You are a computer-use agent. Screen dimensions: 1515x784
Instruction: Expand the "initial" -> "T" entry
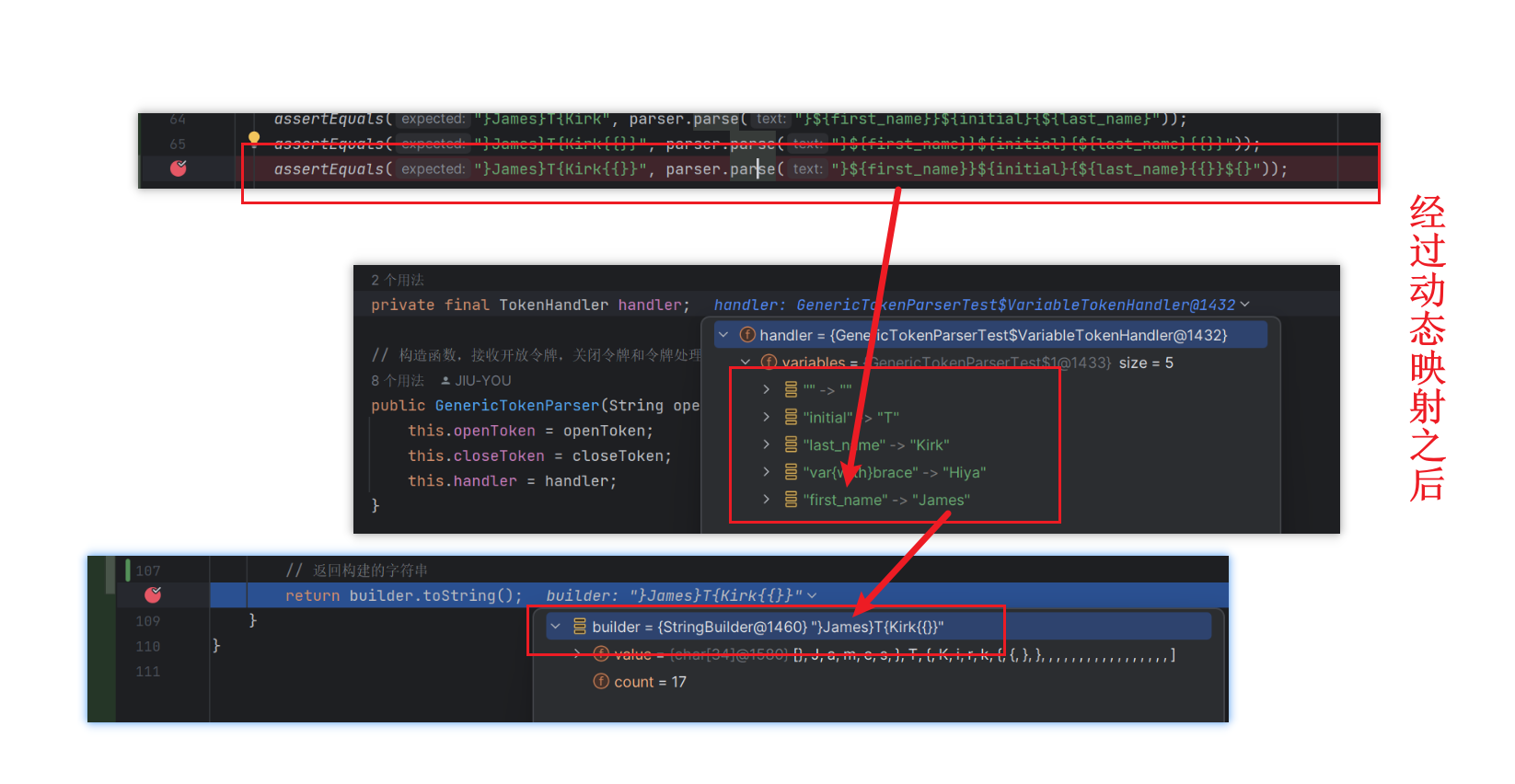point(766,418)
